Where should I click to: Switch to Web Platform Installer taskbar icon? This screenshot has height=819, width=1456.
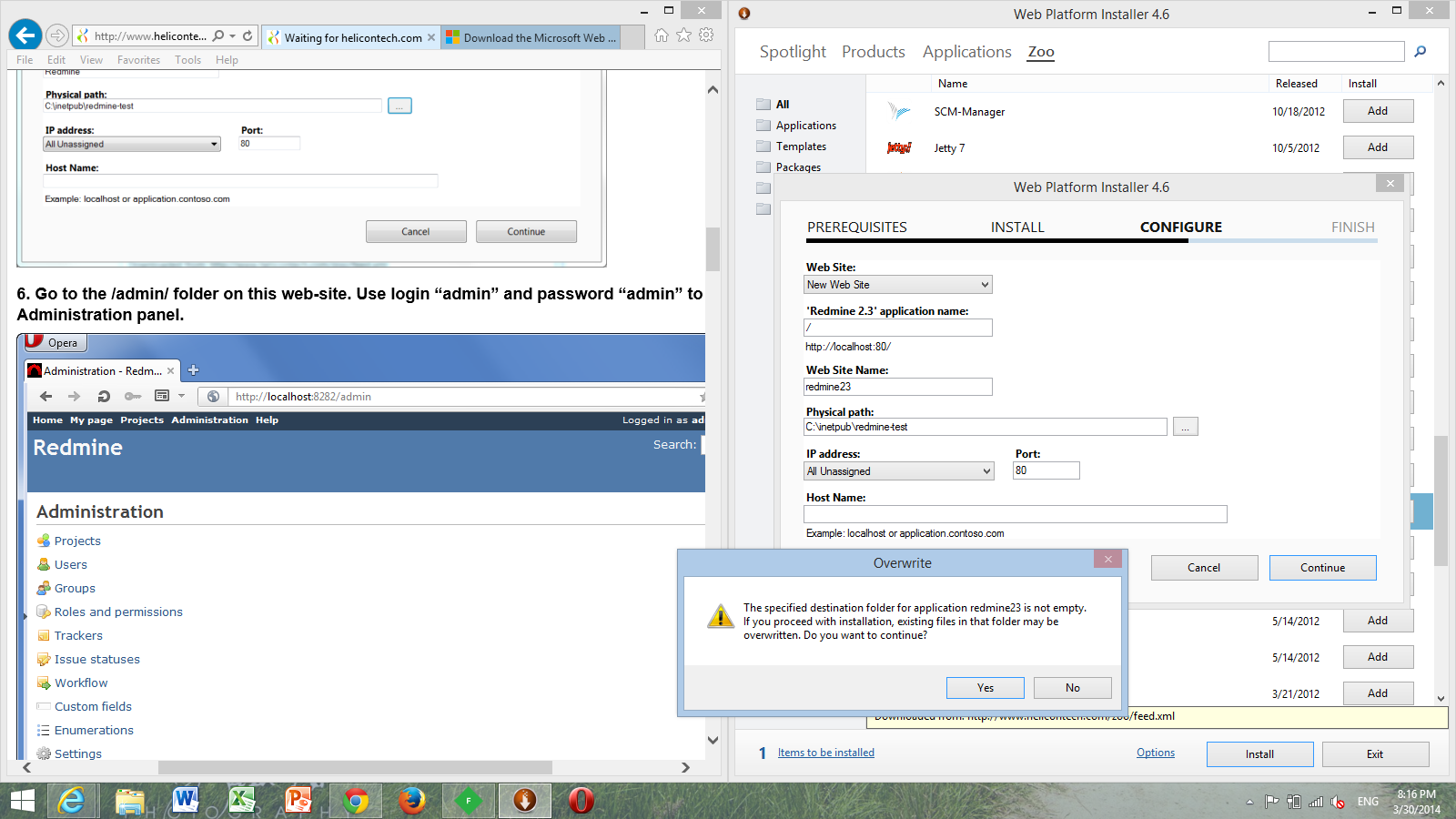[x=525, y=801]
